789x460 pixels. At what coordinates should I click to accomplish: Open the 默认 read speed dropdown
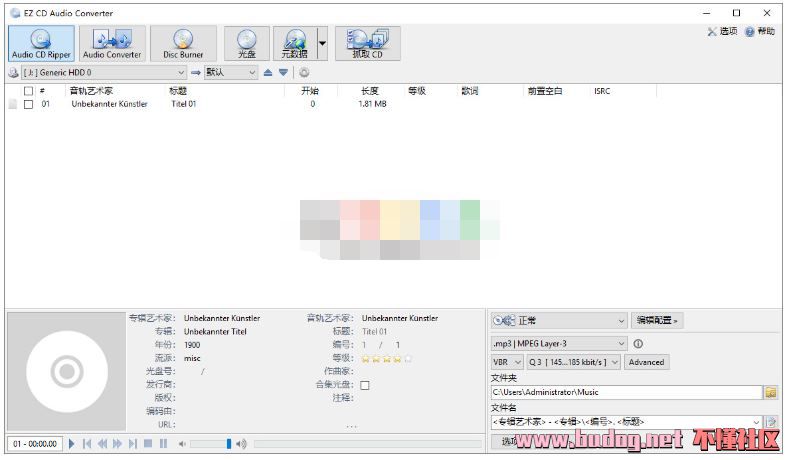(231, 72)
